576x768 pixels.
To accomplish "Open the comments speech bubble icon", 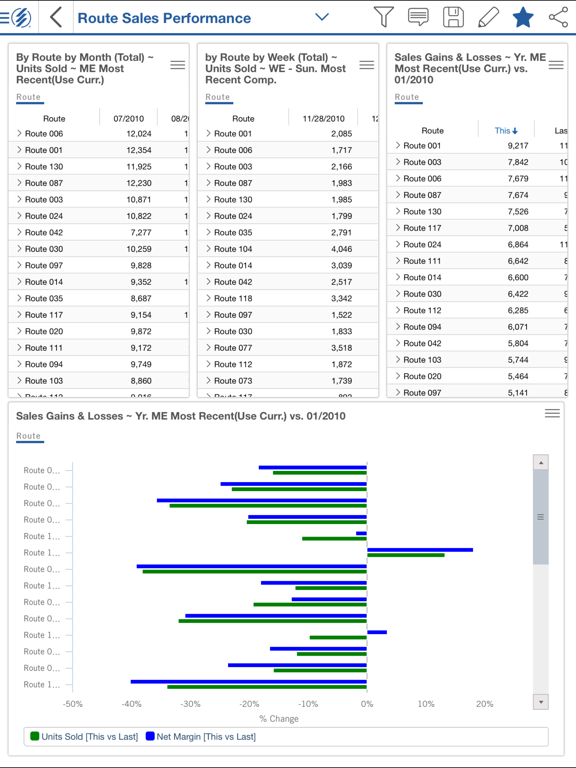I will point(418,17).
